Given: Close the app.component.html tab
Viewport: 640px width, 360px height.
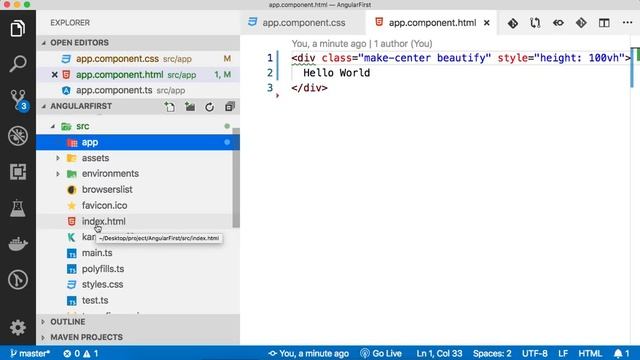Looking at the screenshot, I should [487, 23].
